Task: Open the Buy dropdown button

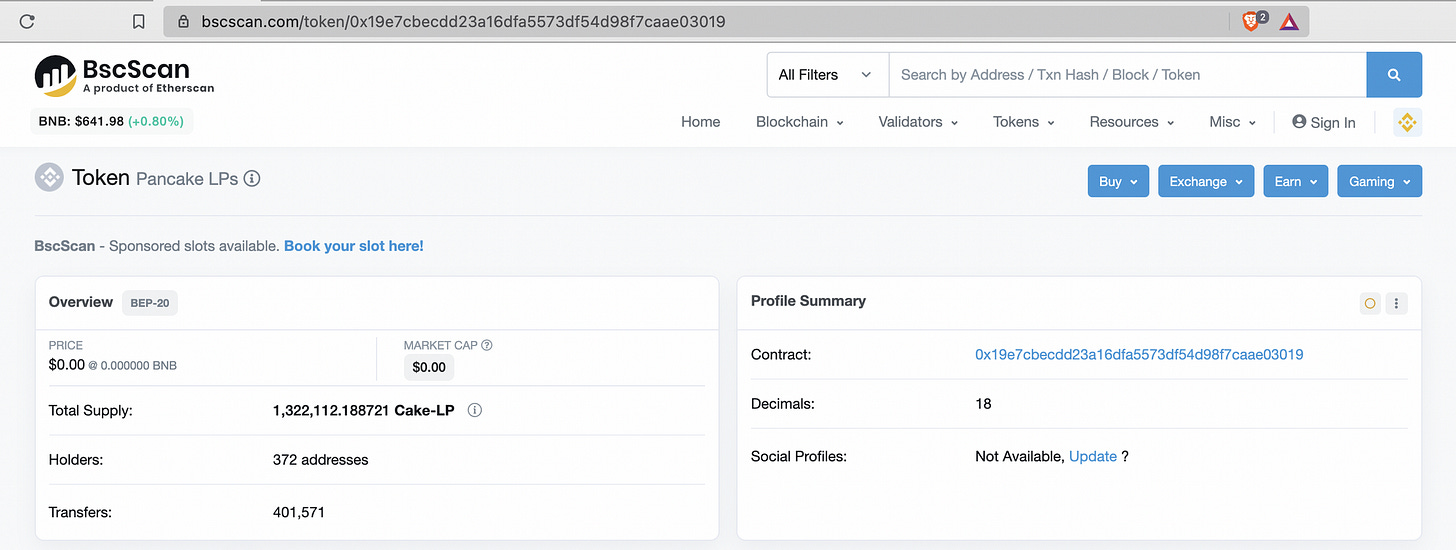Action: coord(1118,181)
